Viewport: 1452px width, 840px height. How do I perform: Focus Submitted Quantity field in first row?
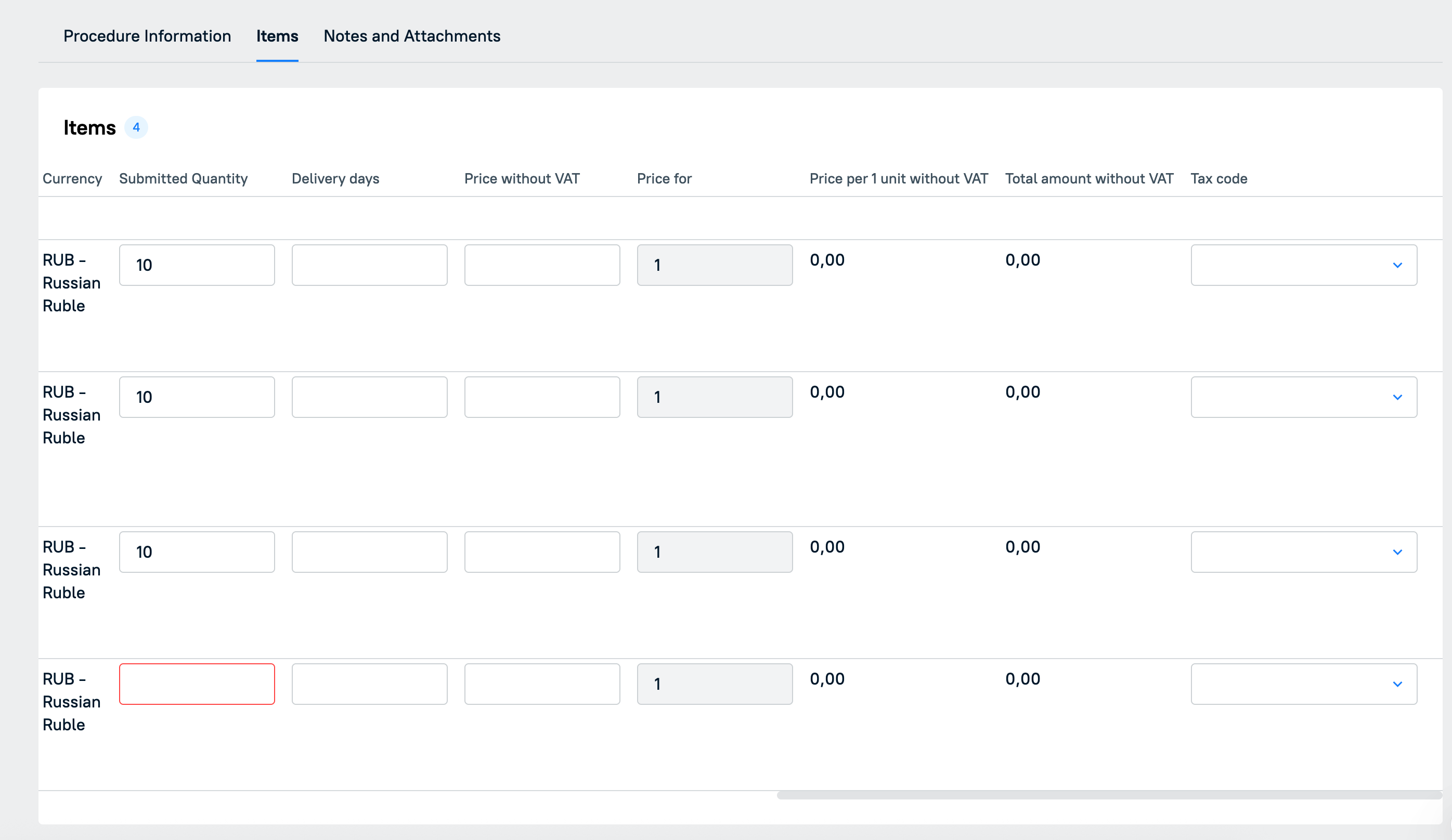(197, 265)
